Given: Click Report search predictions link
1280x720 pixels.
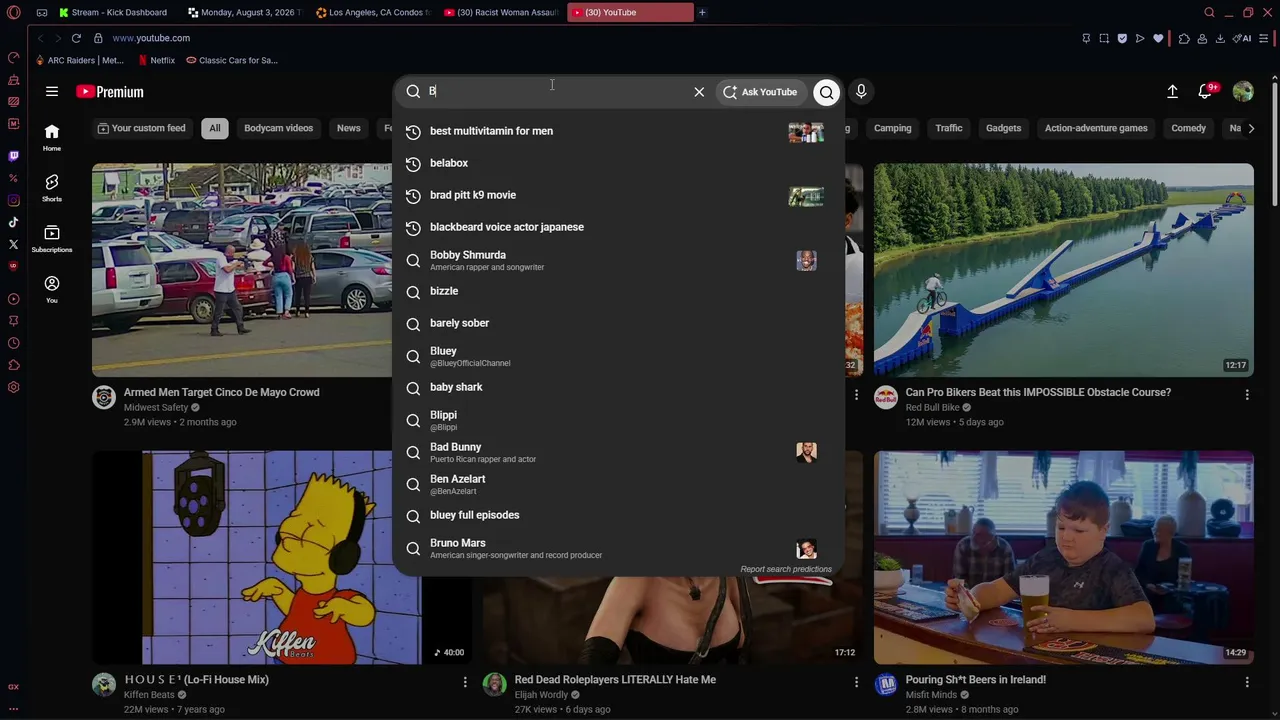Looking at the screenshot, I should click(x=786, y=569).
